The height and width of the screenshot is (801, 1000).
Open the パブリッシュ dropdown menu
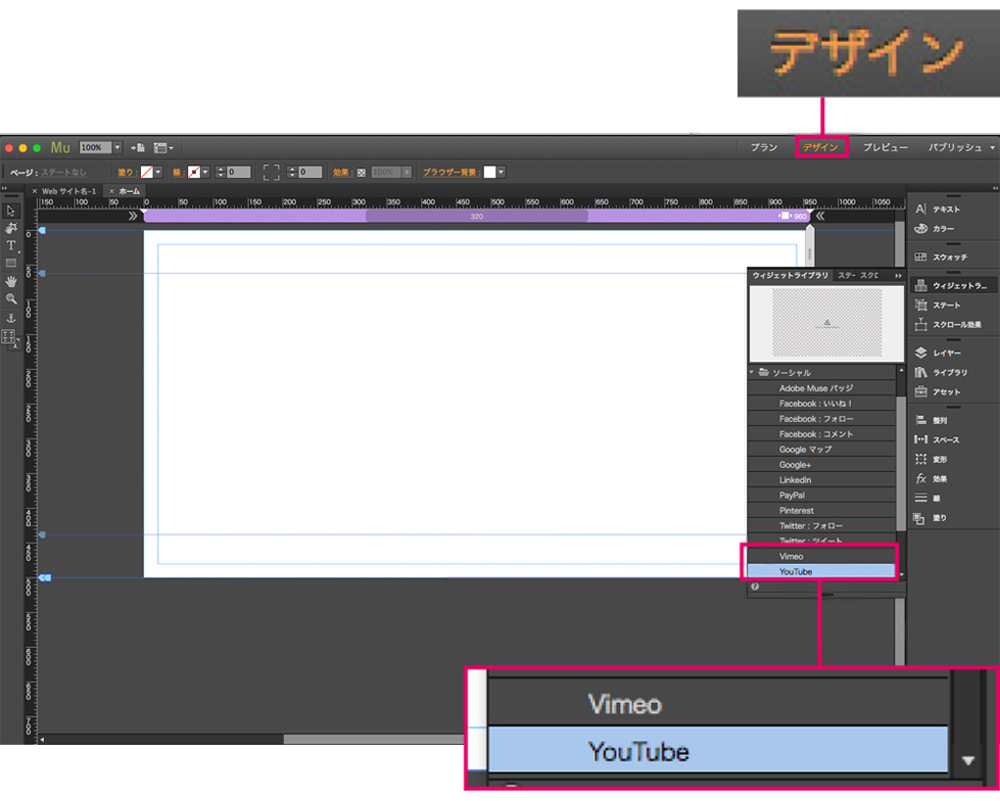(x=960, y=147)
